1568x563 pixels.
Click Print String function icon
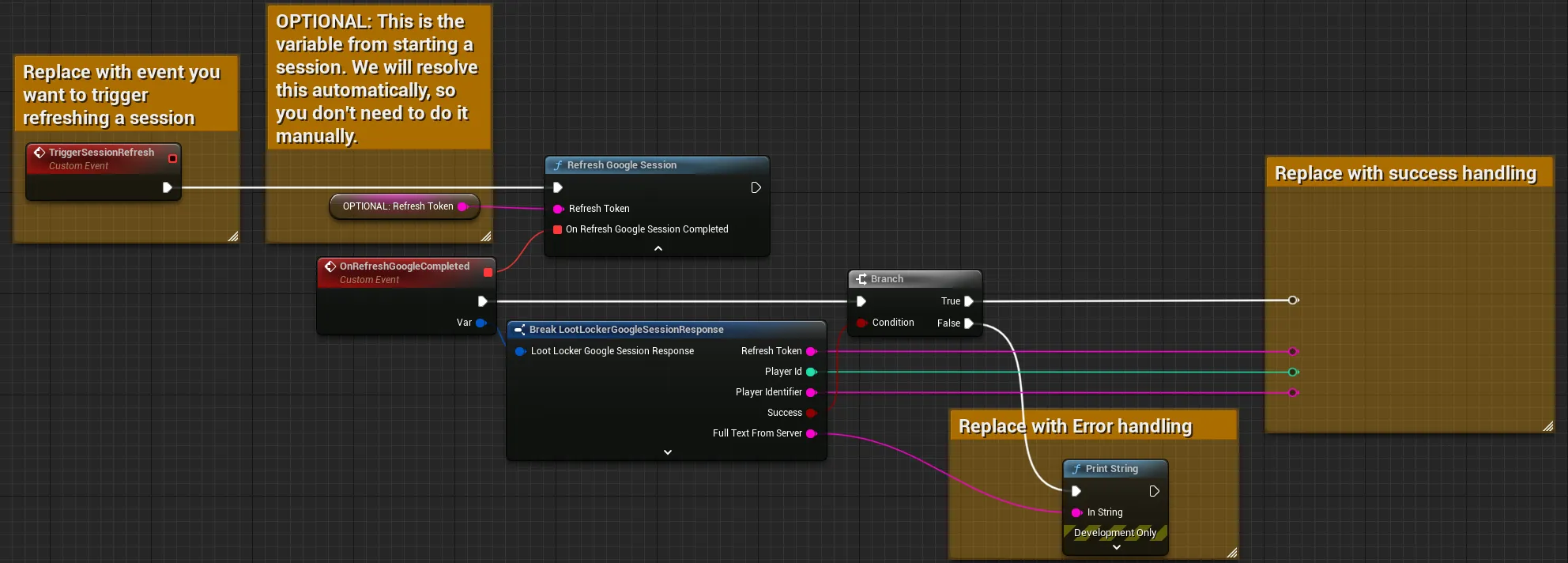1076,469
